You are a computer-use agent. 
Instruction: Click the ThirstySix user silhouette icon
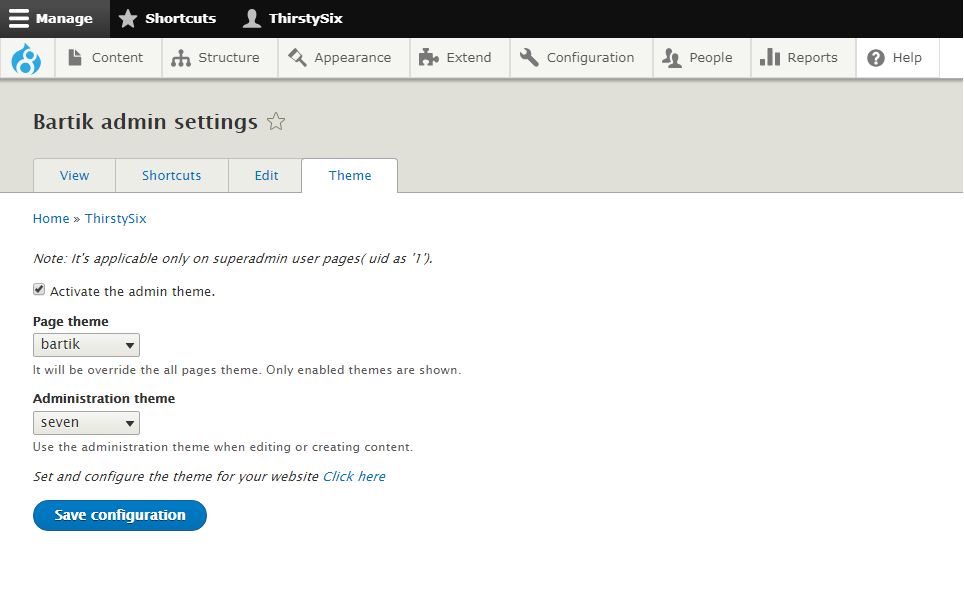coord(251,18)
